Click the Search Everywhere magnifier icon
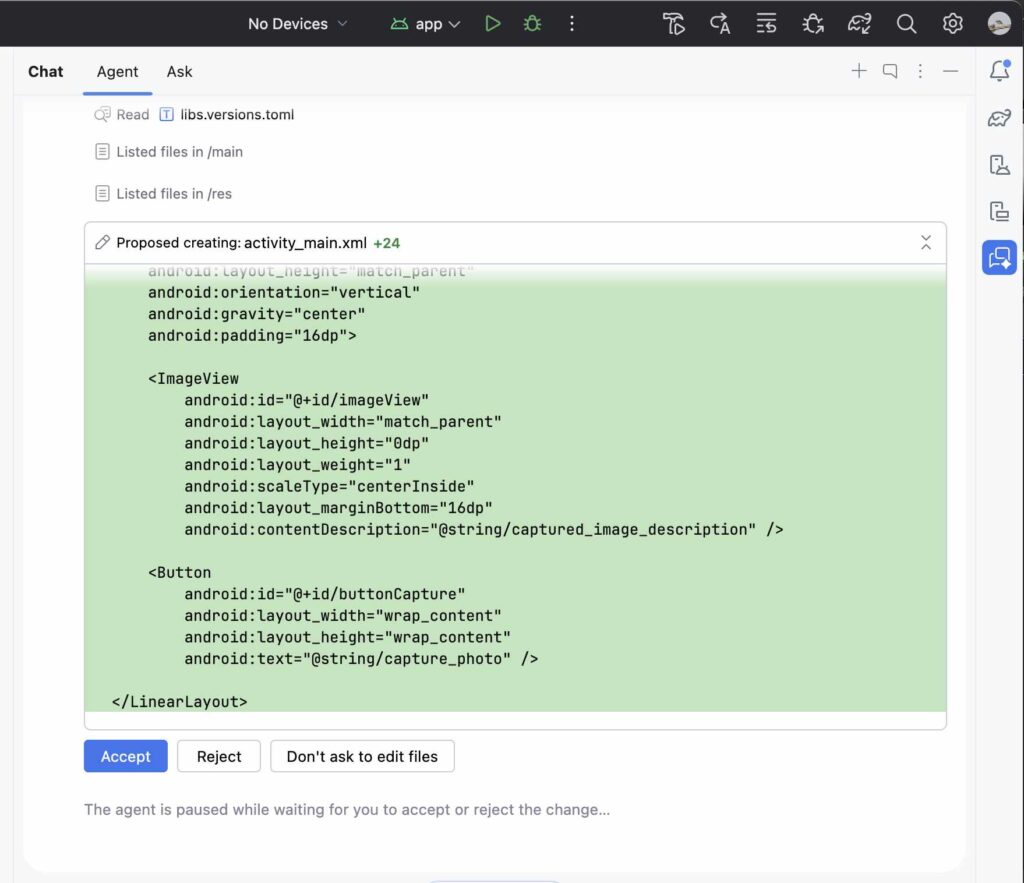The height and width of the screenshot is (883, 1024). tap(906, 24)
